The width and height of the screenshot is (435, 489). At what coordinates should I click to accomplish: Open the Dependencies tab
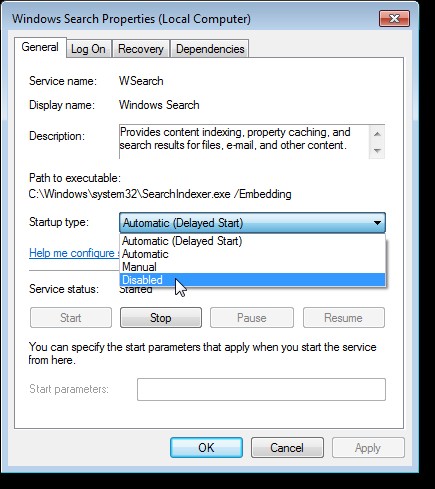[210, 49]
